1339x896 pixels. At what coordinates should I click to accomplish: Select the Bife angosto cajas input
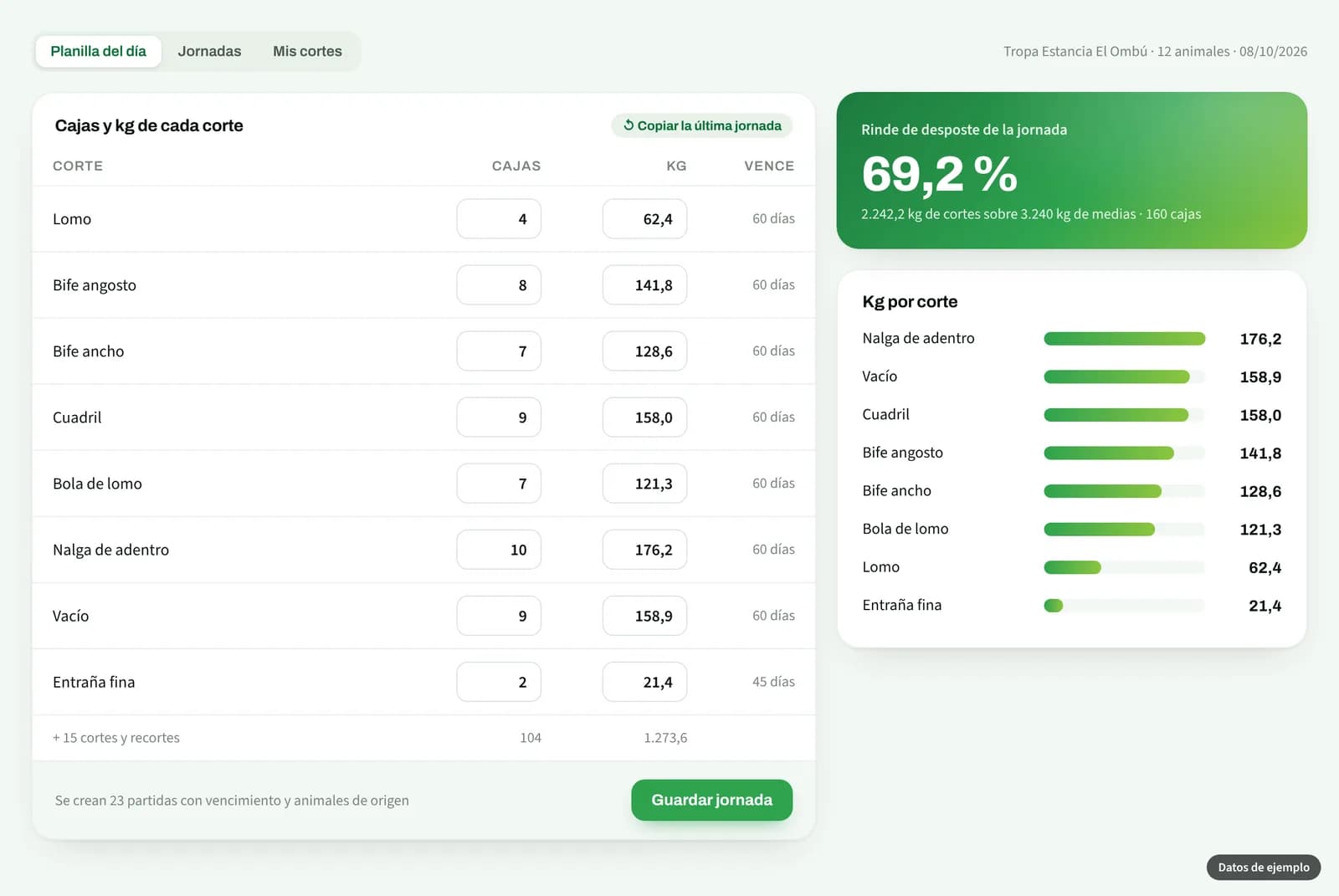[x=499, y=284]
